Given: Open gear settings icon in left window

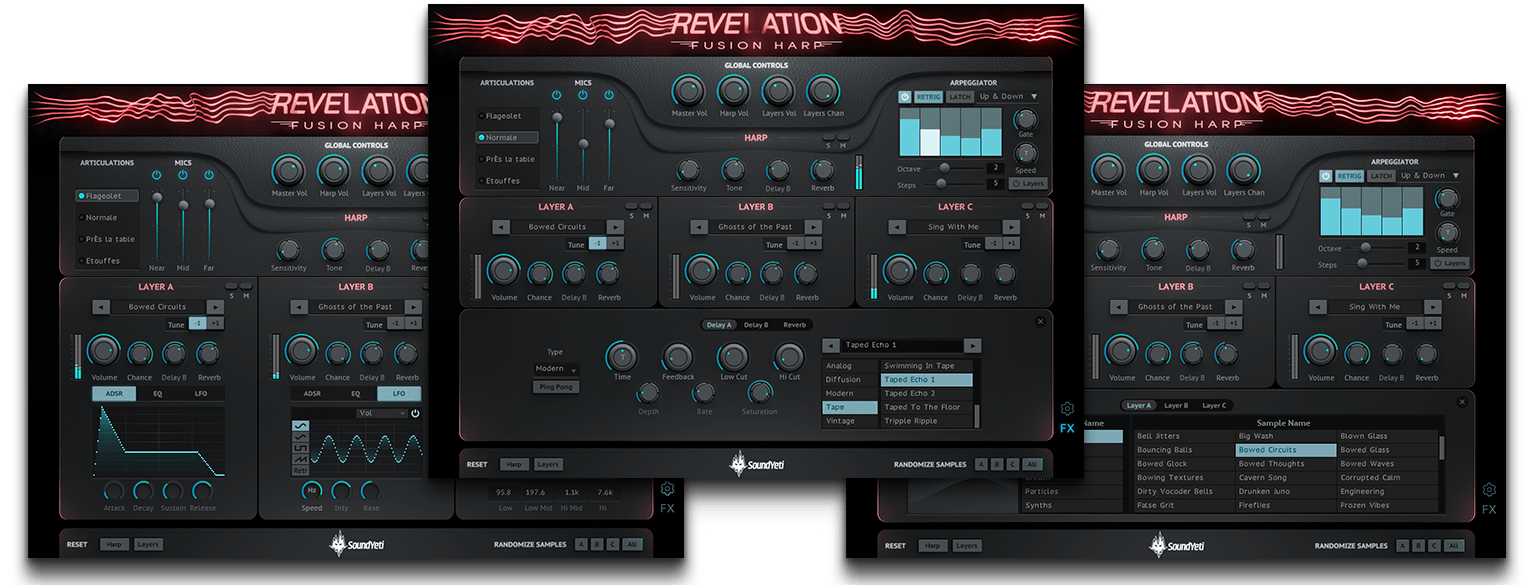Looking at the screenshot, I should click(668, 489).
